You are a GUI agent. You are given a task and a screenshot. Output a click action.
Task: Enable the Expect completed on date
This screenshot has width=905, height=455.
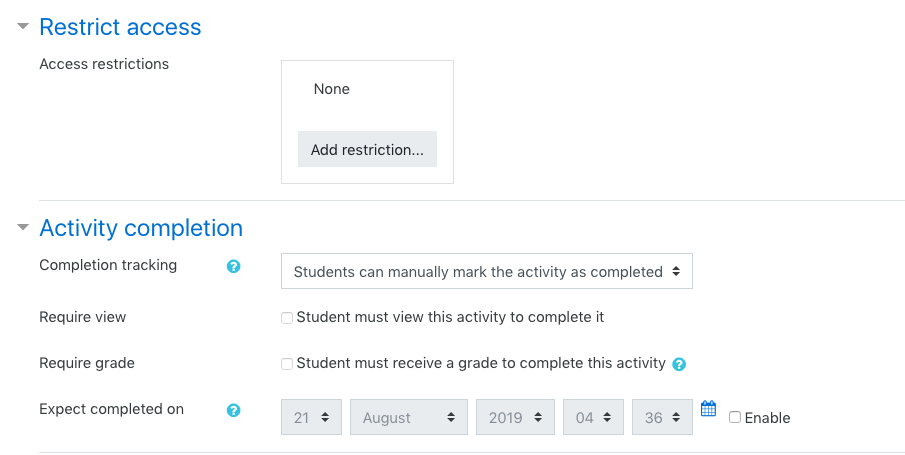tap(735, 417)
